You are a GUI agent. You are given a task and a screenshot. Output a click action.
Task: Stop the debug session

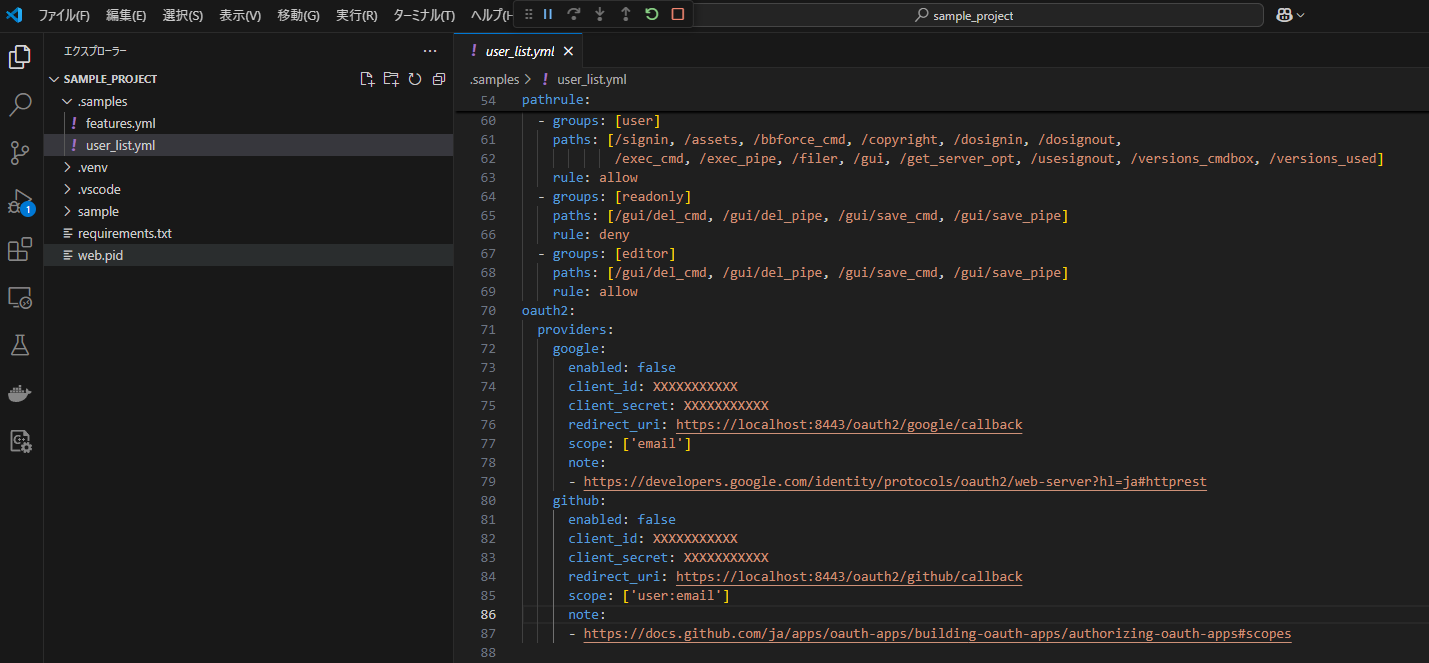678,14
